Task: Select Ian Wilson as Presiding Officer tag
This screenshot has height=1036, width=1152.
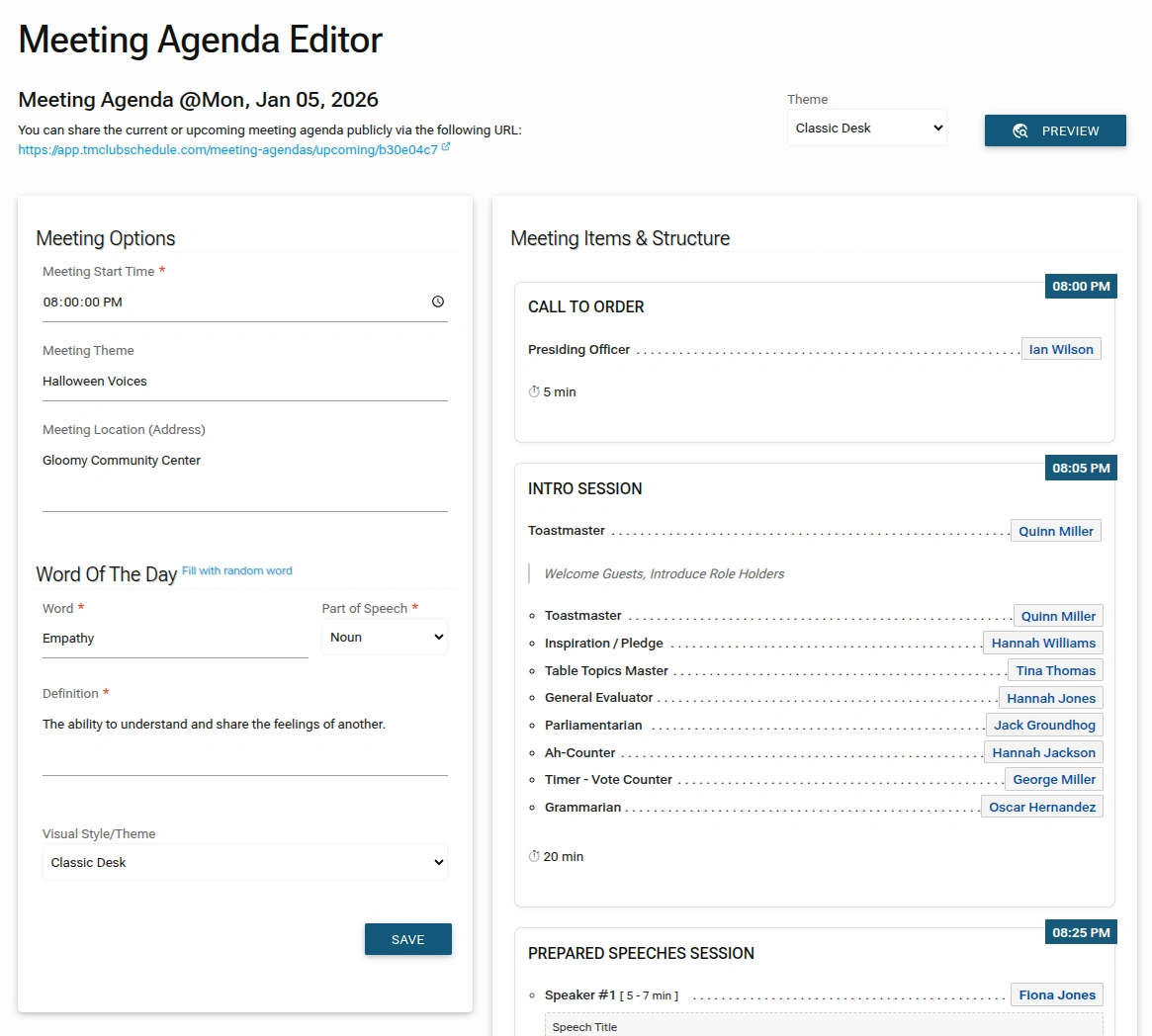Action: (x=1060, y=350)
